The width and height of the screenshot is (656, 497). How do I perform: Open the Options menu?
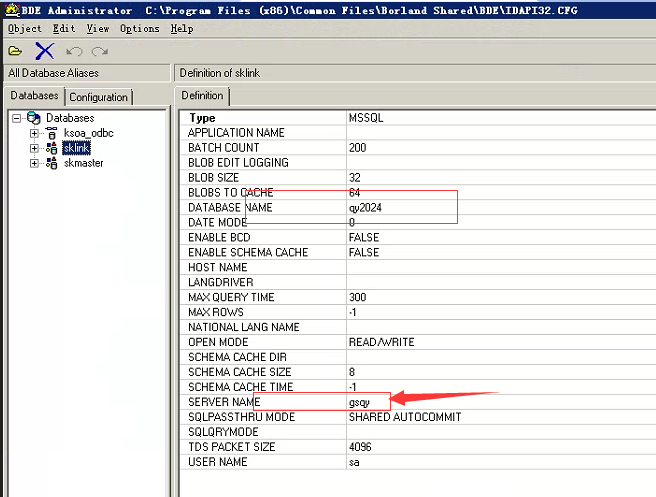(x=139, y=29)
